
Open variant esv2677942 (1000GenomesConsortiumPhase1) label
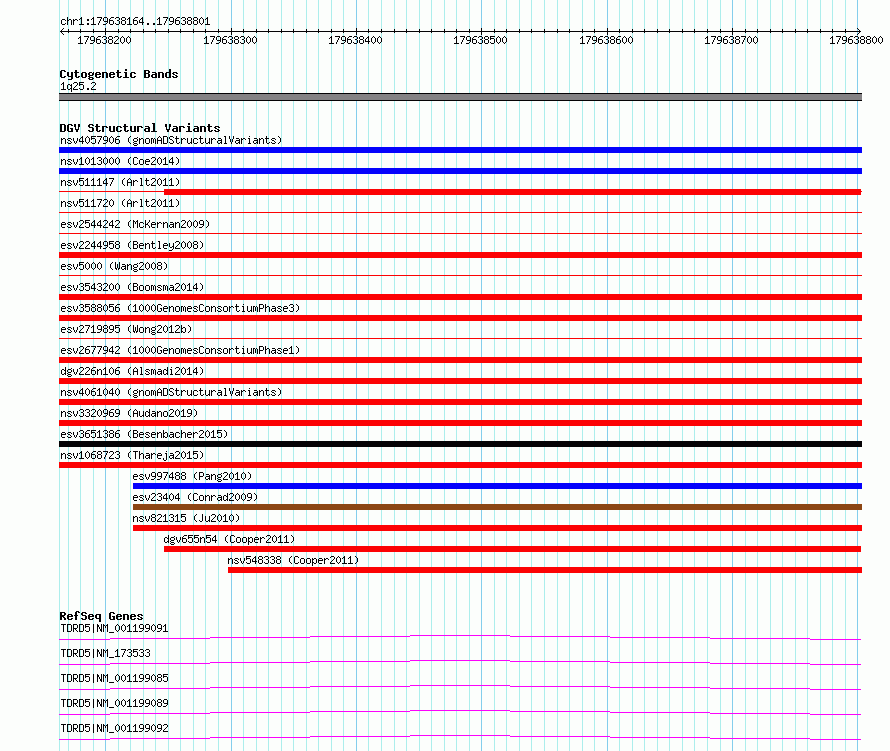click(180, 350)
